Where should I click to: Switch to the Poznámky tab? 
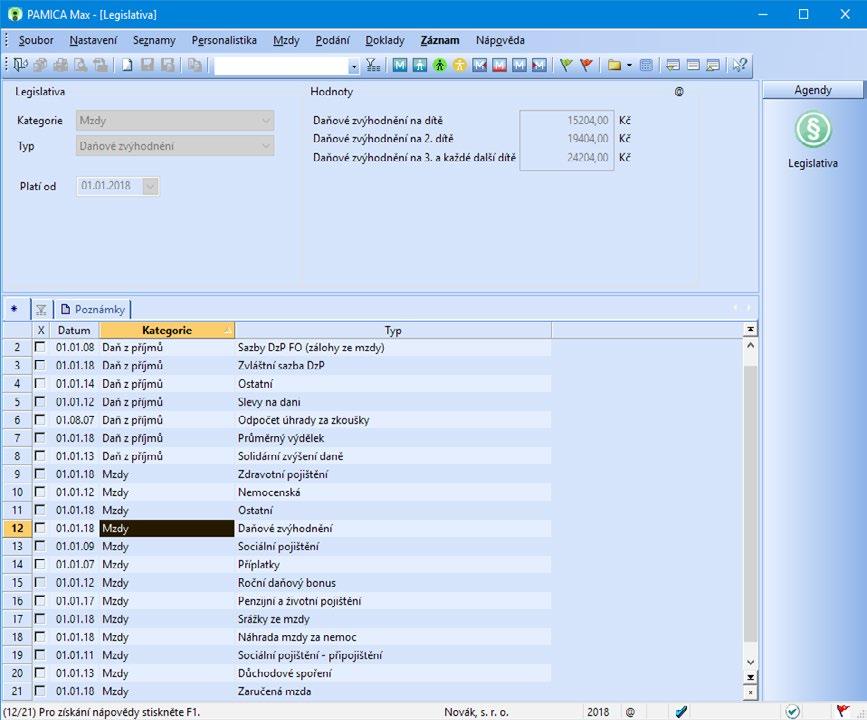pyautogui.click(x=93, y=310)
